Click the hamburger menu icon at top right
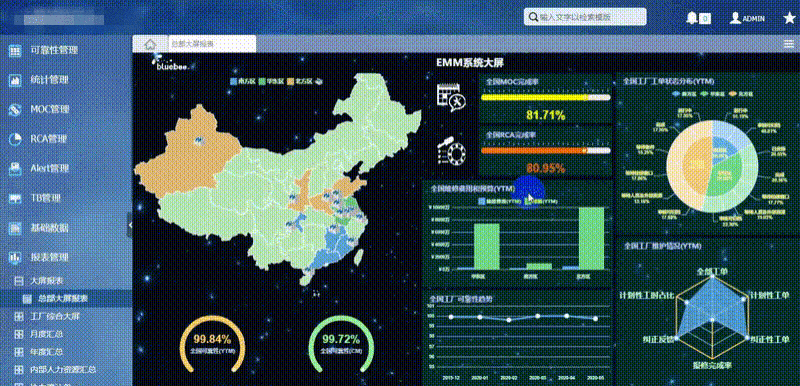 point(789,44)
